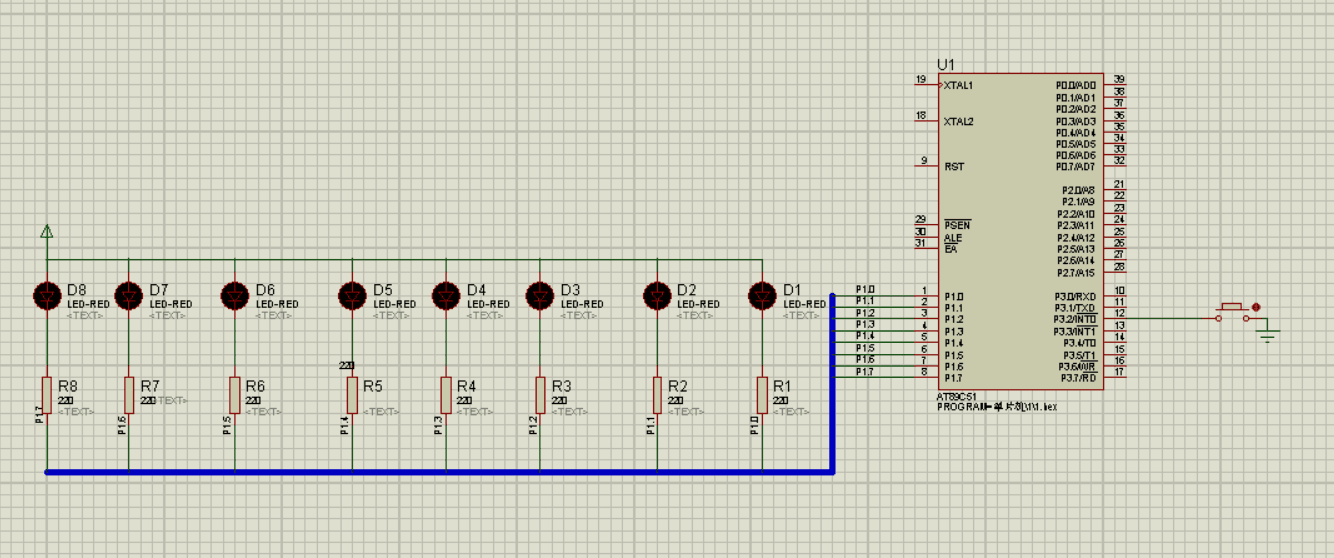Click the D8 reference label
This screenshot has height=558, width=1334.
(77, 290)
